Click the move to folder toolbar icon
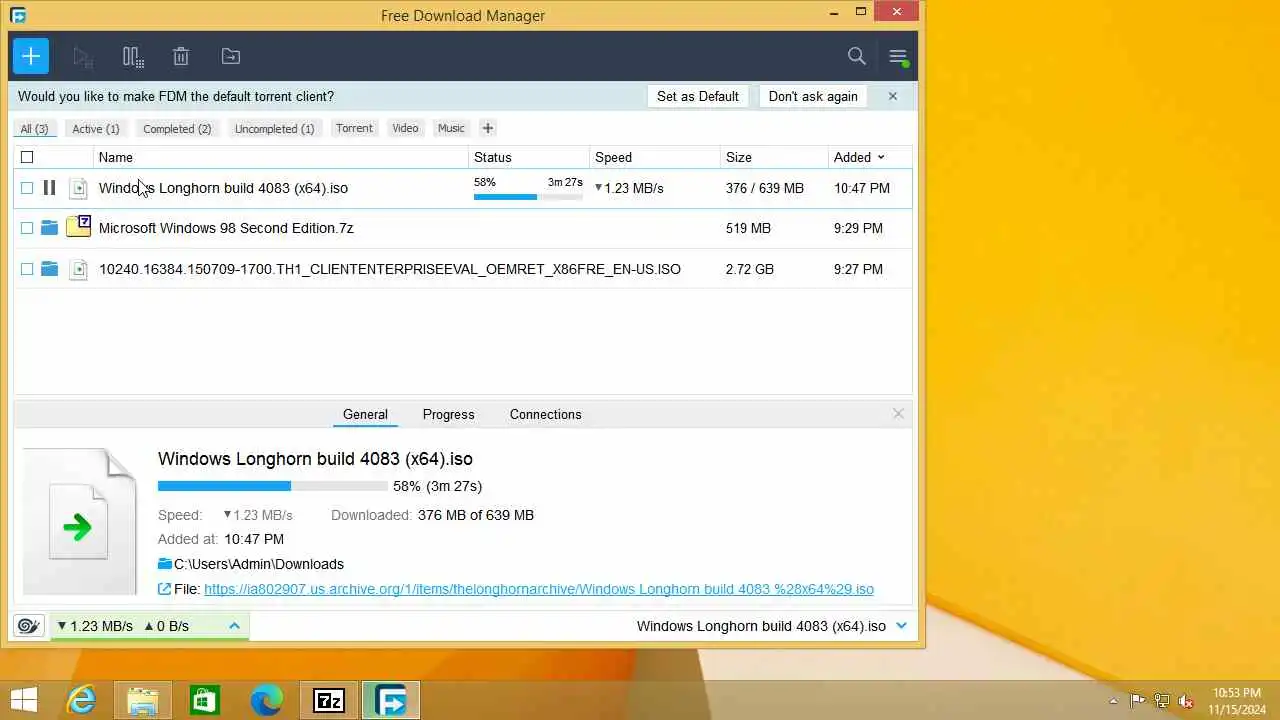 [x=231, y=57]
